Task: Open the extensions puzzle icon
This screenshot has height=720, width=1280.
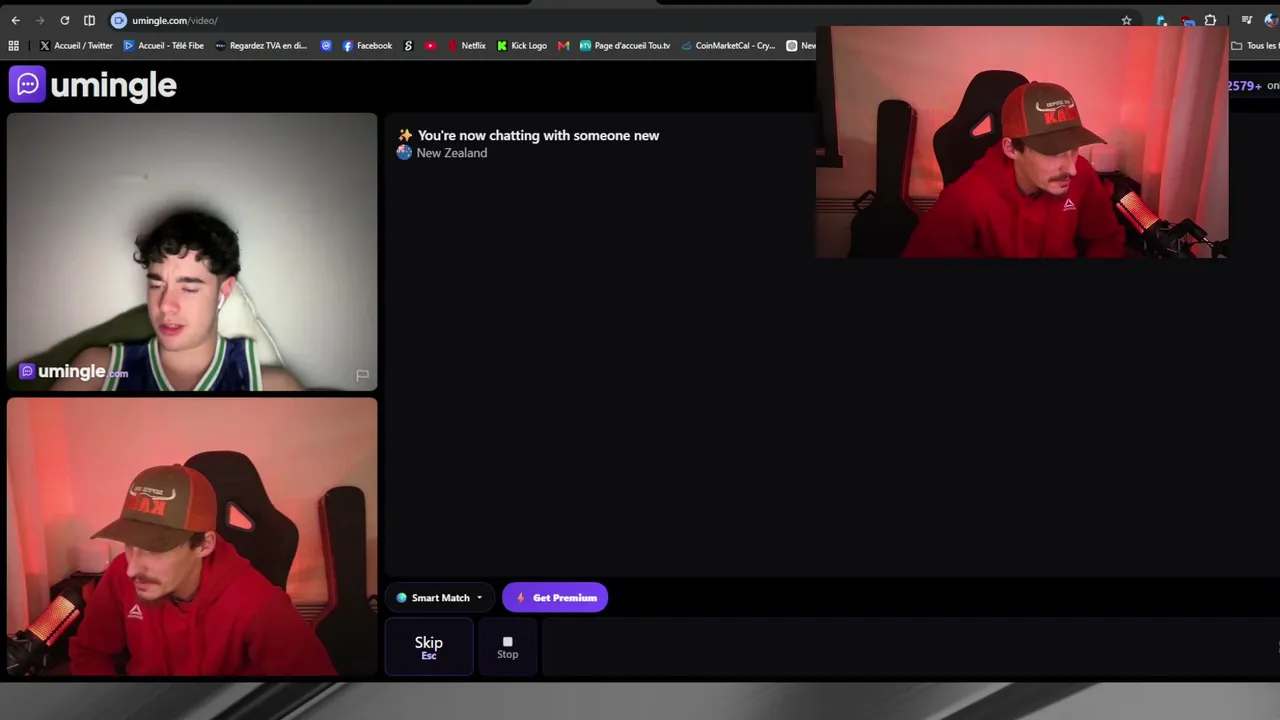Action: pos(1210,20)
